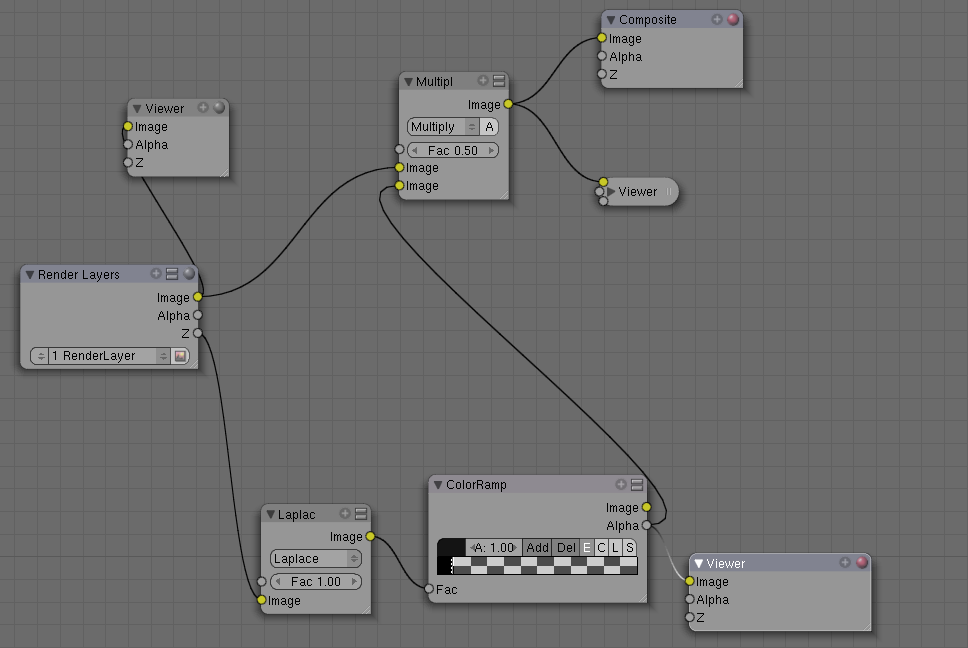Toggle options icon in Laplac node header
The height and width of the screenshot is (648, 968).
(361, 513)
